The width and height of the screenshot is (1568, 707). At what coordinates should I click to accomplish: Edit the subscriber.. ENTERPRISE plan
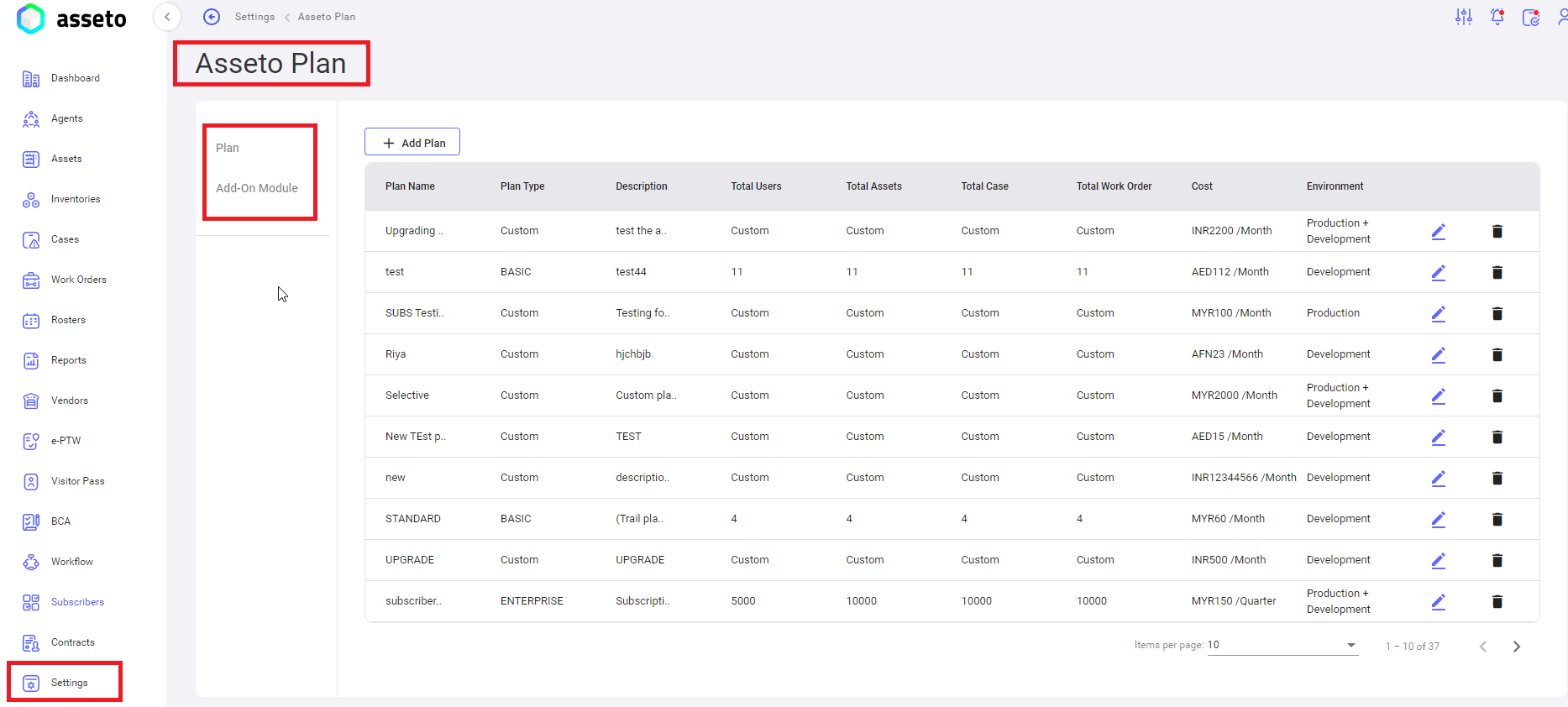pos(1439,601)
